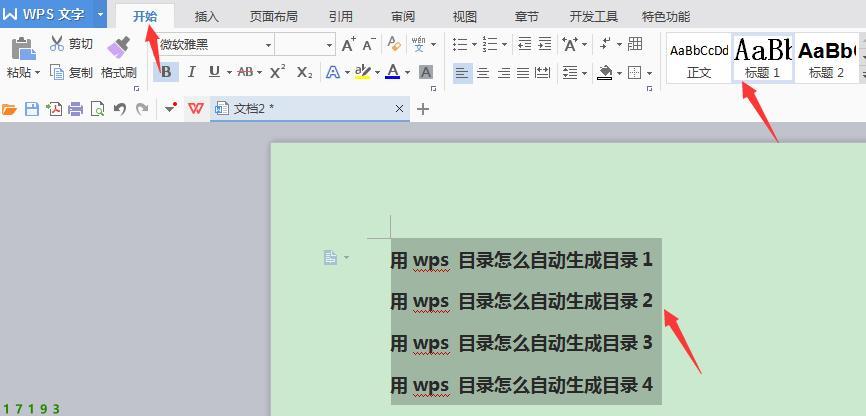Screen dimensions: 866x416
Task: Open the 开发工具 tab
Action: [594, 17]
